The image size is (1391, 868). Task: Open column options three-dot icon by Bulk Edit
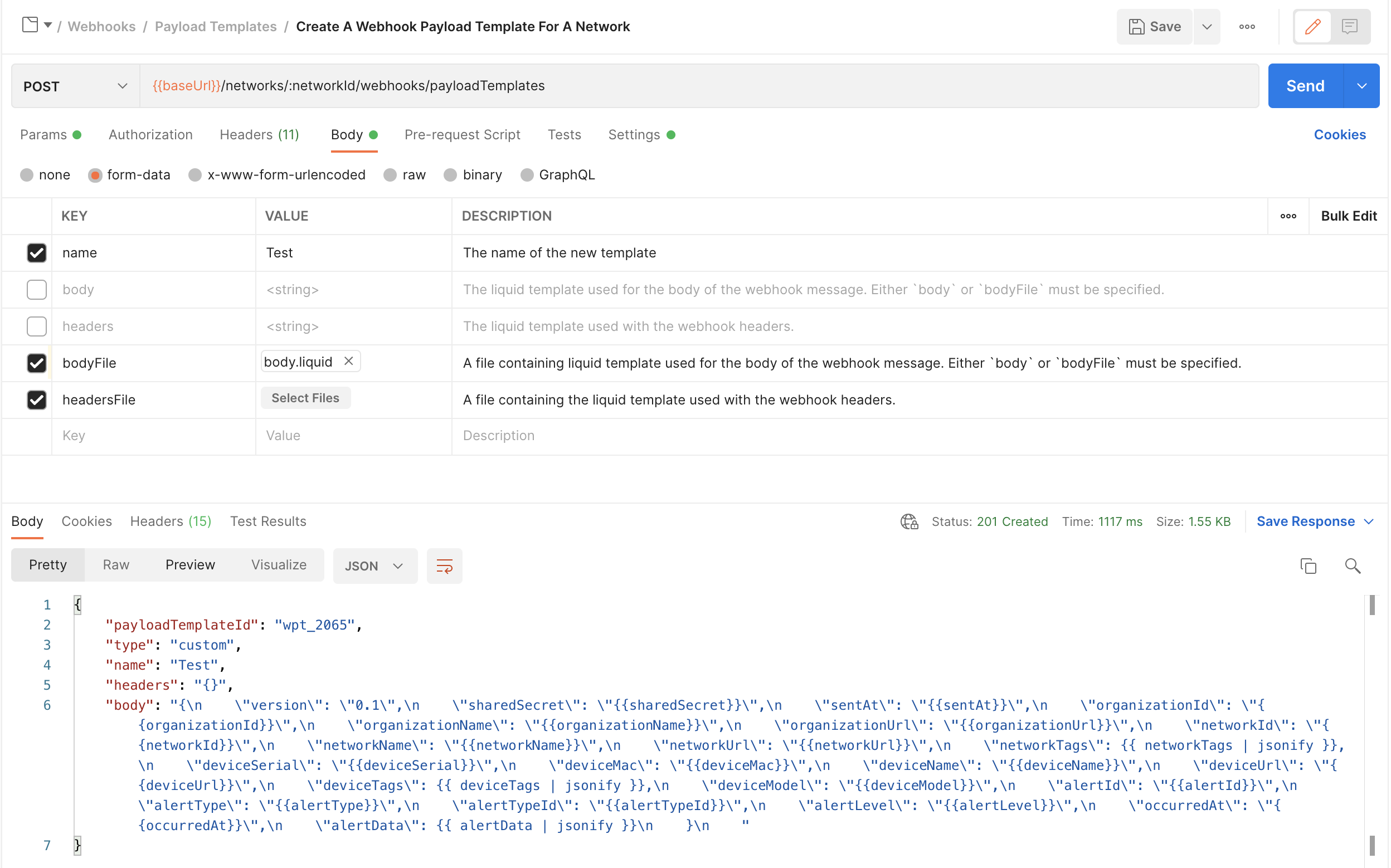pyautogui.click(x=1288, y=216)
